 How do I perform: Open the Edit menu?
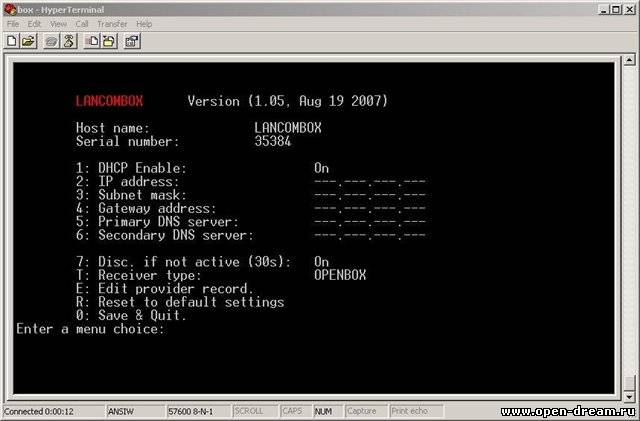pyautogui.click(x=34, y=24)
